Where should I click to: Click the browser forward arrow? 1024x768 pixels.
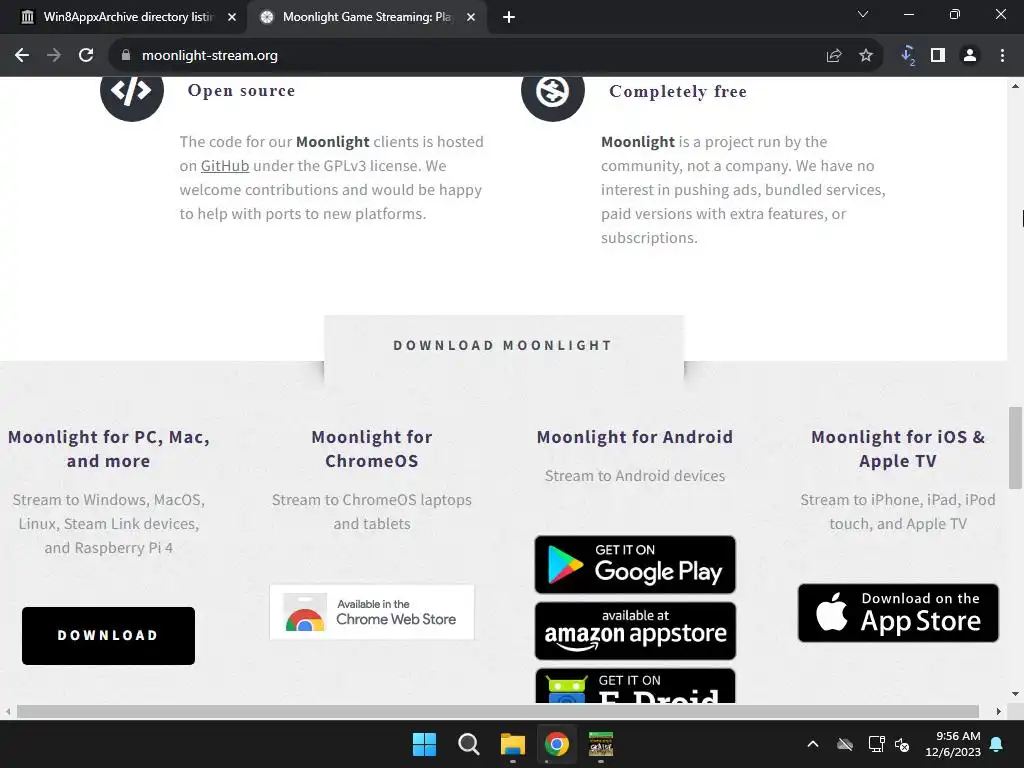pos(54,56)
